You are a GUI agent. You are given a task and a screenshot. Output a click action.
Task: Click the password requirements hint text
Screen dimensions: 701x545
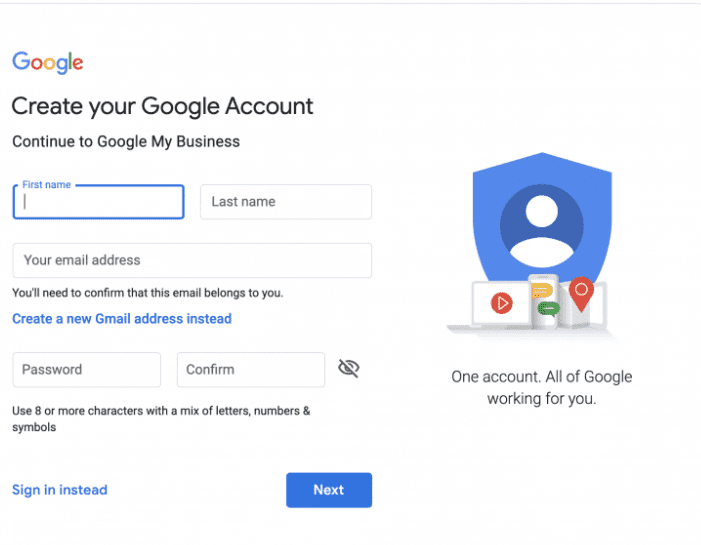pyautogui.click(x=161, y=418)
